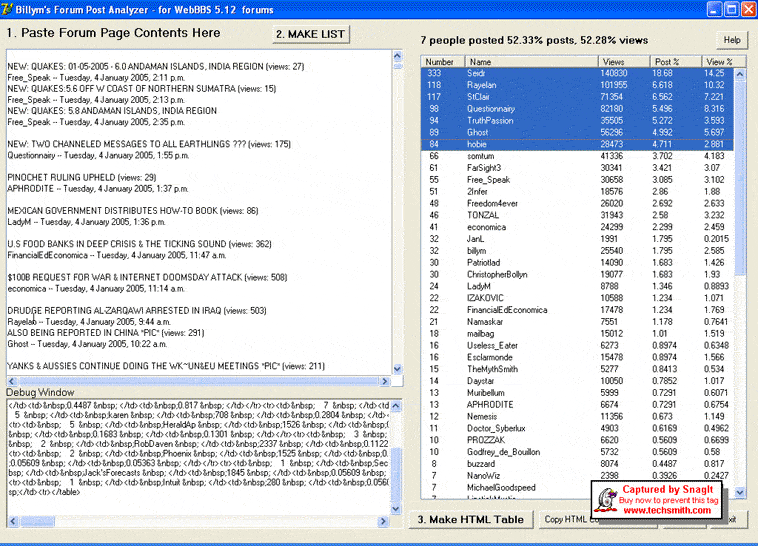
Task: Select the hobie row
Action: point(577,144)
